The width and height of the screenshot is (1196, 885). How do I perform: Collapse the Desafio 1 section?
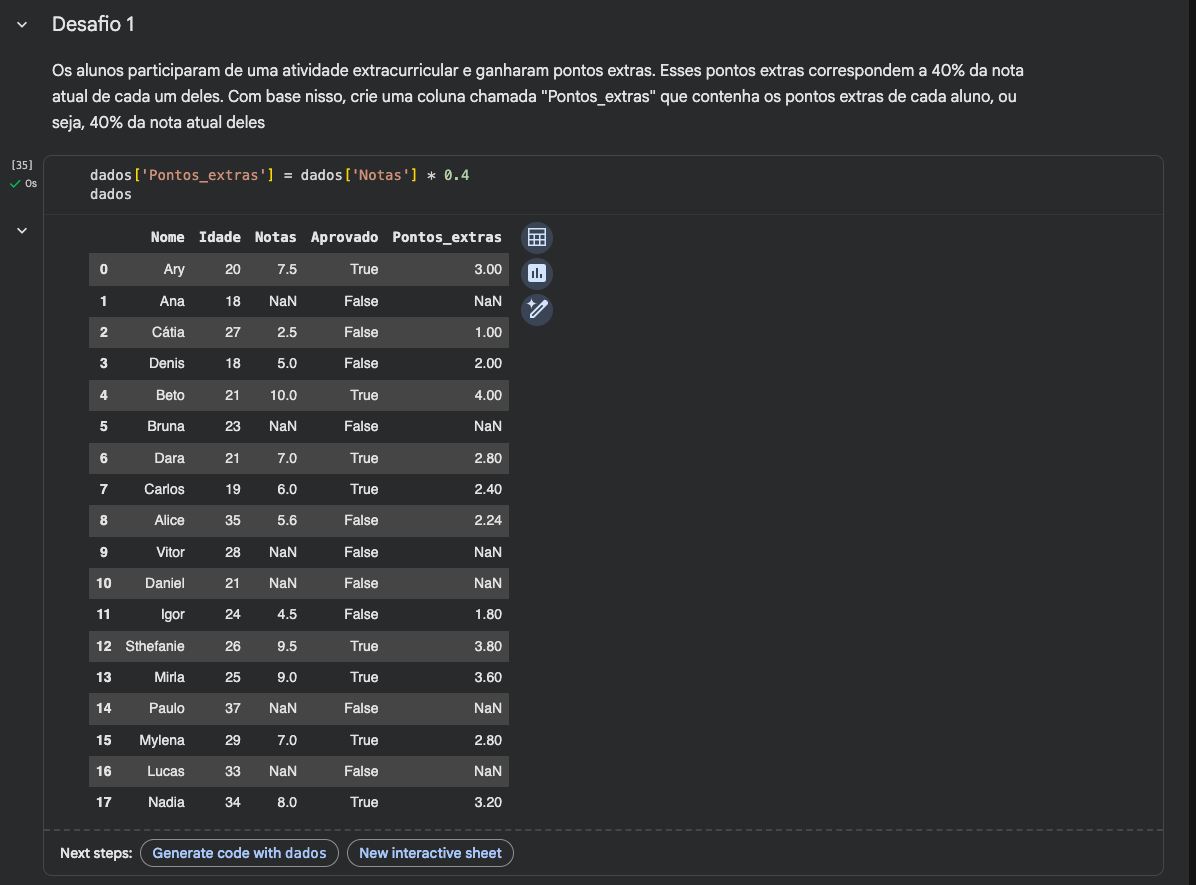tap(22, 25)
